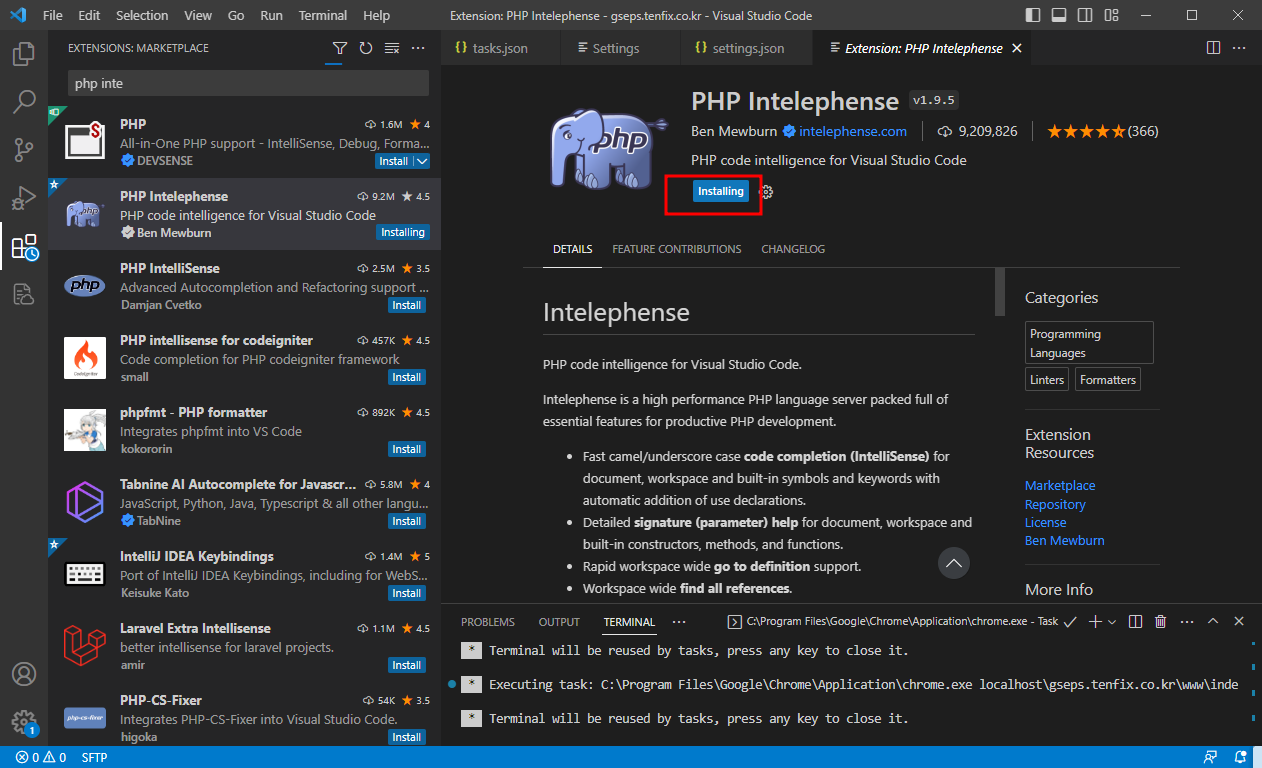Open the File menu
This screenshot has width=1262, height=768.
[53, 16]
